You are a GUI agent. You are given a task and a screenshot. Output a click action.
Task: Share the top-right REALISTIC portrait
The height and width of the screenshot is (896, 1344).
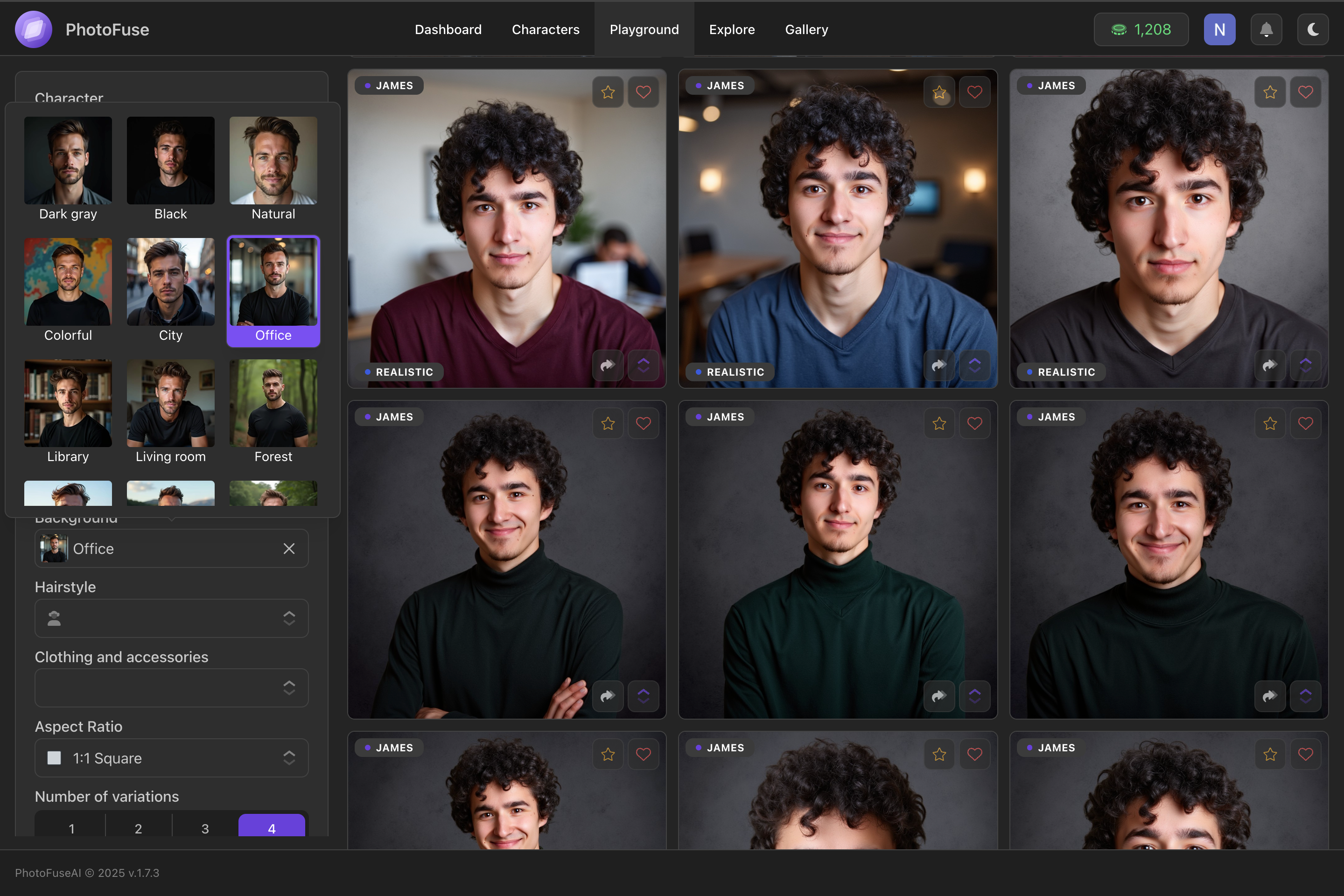(x=1269, y=365)
